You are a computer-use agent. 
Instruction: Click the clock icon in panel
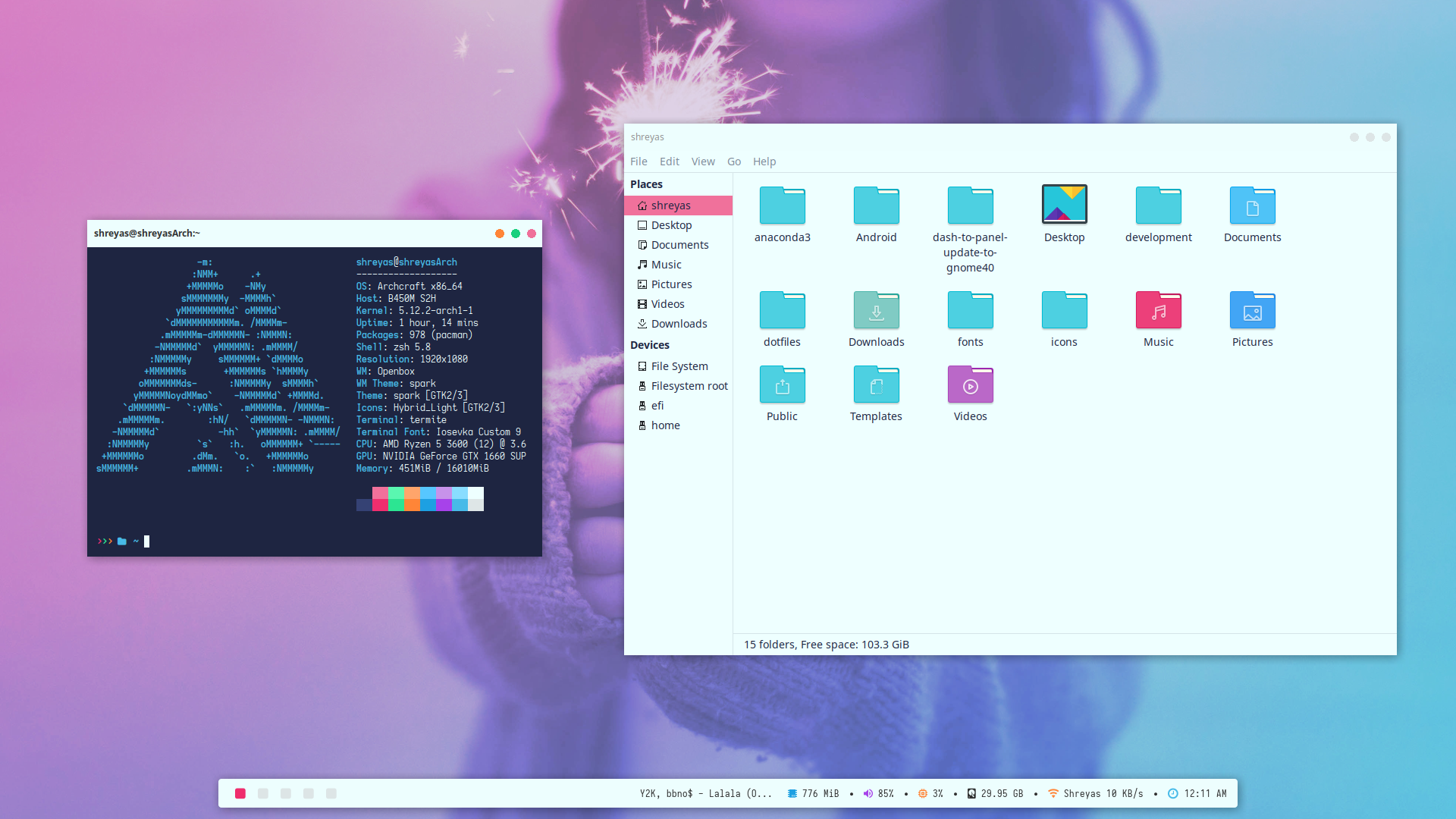coord(1172,793)
